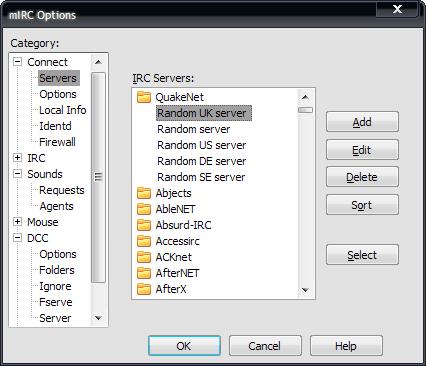Image resolution: width=426 pixels, height=366 pixels.
Task: Click the Select button
Action: coord(362,255)
